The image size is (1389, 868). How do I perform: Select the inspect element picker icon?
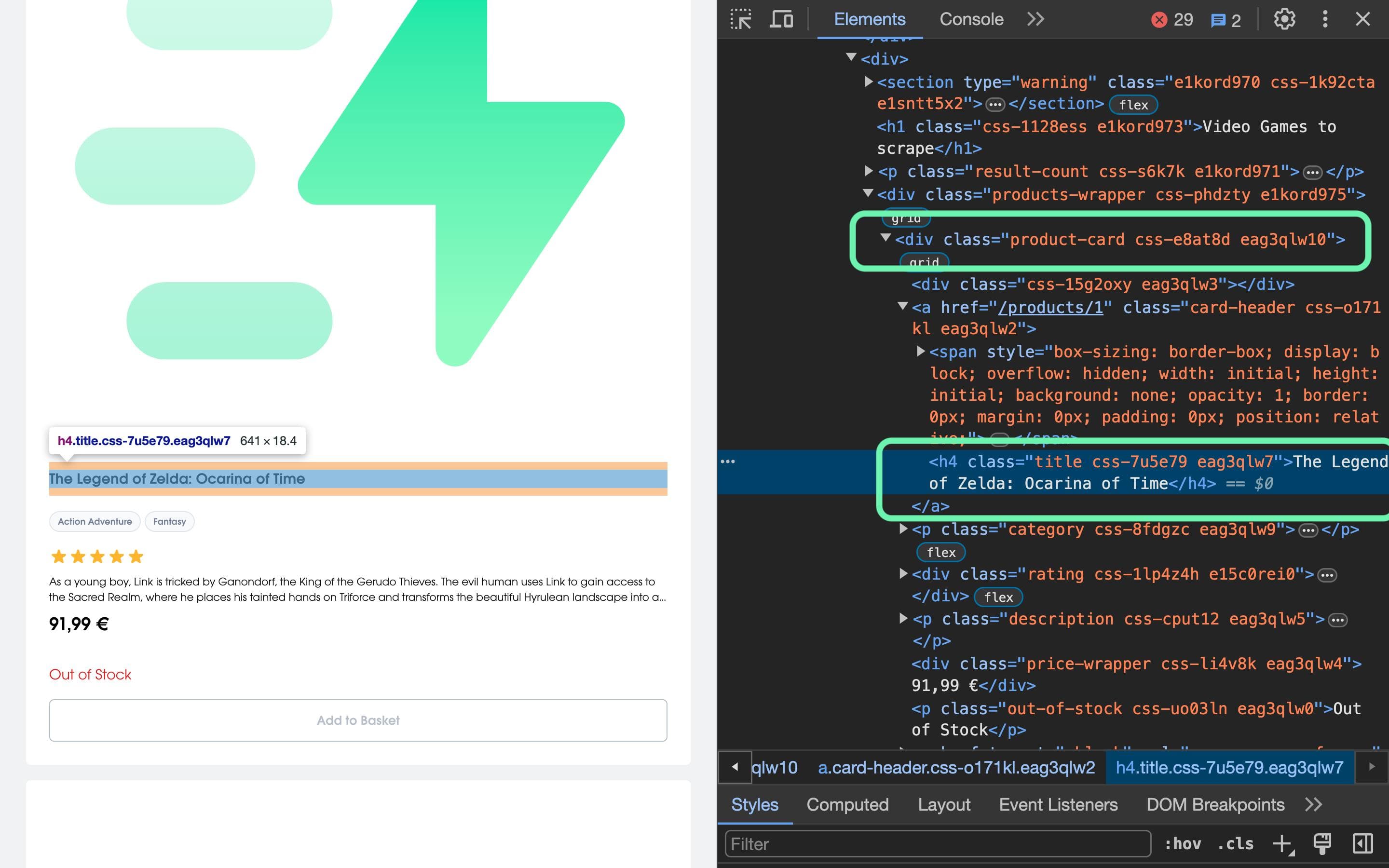[743, 19]
